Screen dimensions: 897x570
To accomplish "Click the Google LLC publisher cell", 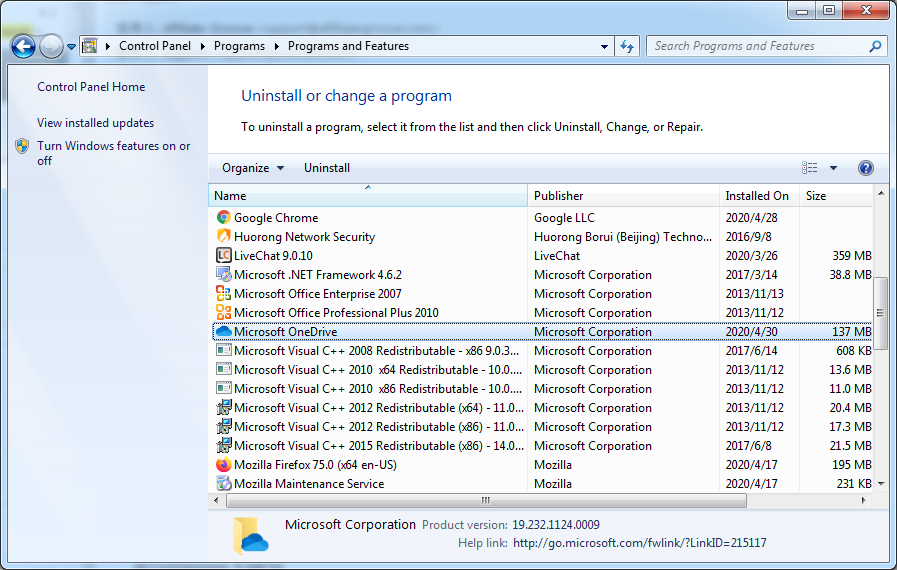I will click(564, 218).
